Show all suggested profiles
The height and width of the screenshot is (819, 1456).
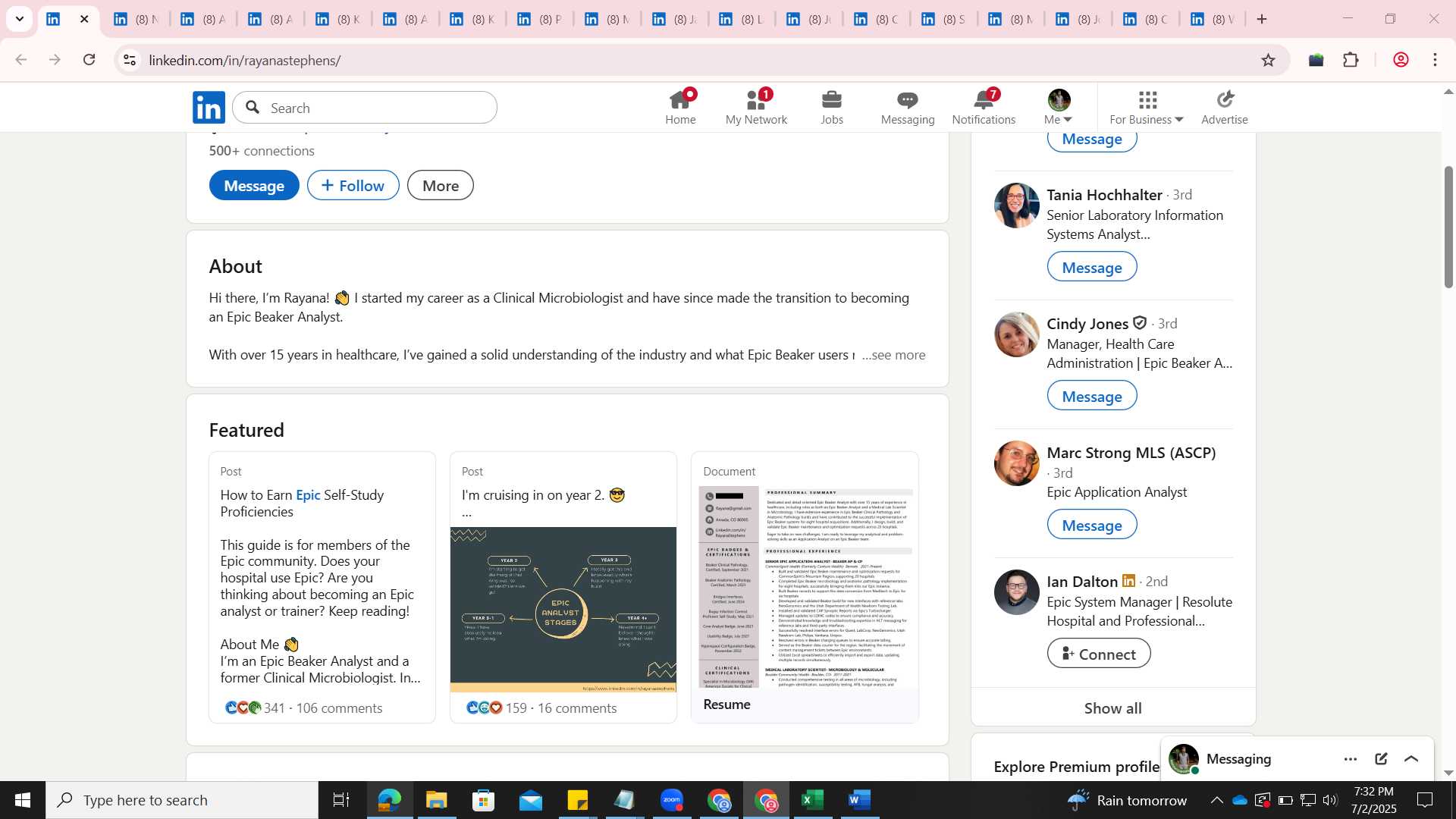[1113, 708]
